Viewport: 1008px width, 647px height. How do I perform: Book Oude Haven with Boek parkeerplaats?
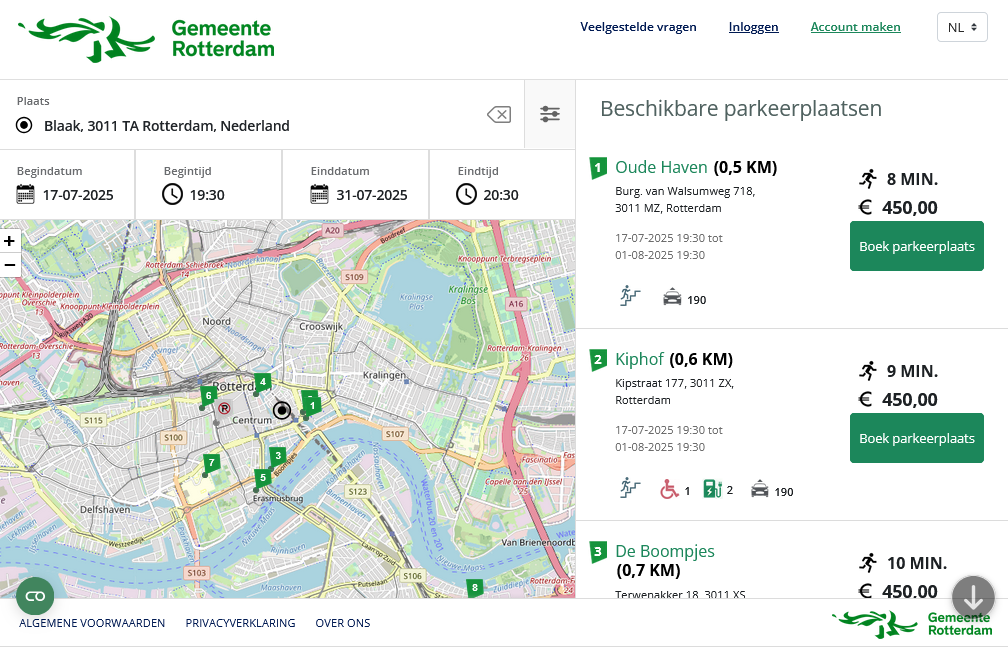click(x=916, y=246)
